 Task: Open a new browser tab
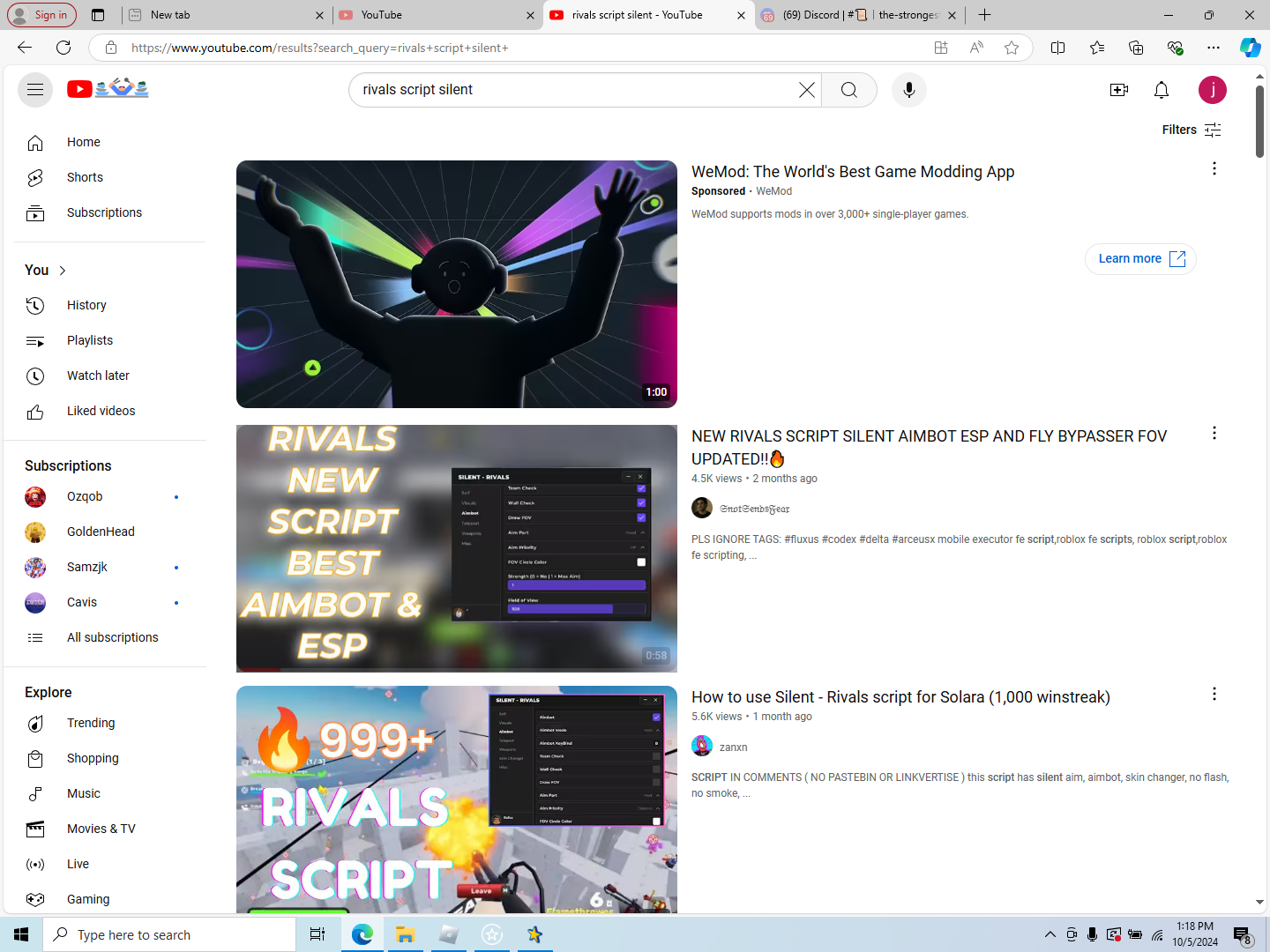coord(984,15)
